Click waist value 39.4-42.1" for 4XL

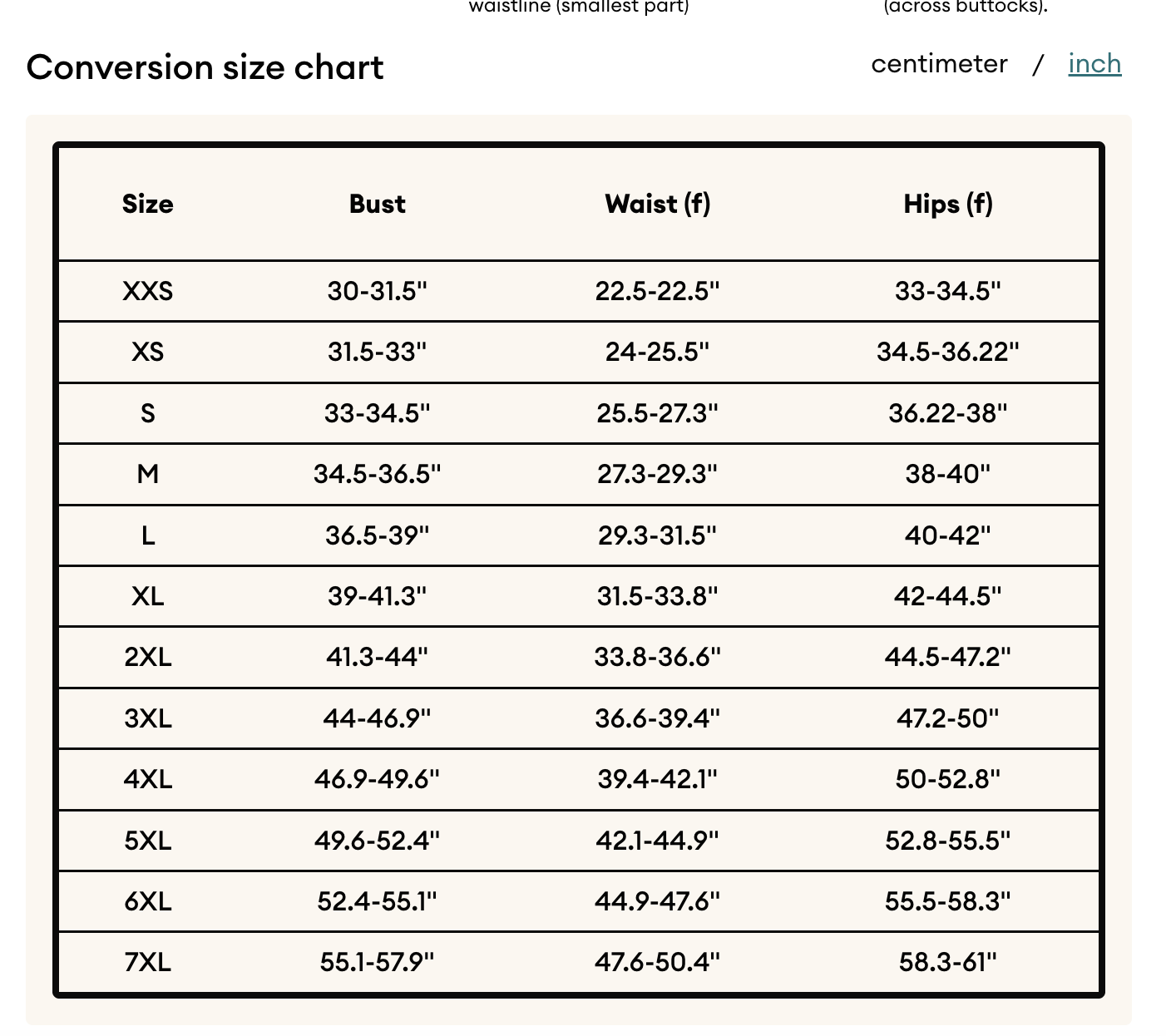[658, 779]
